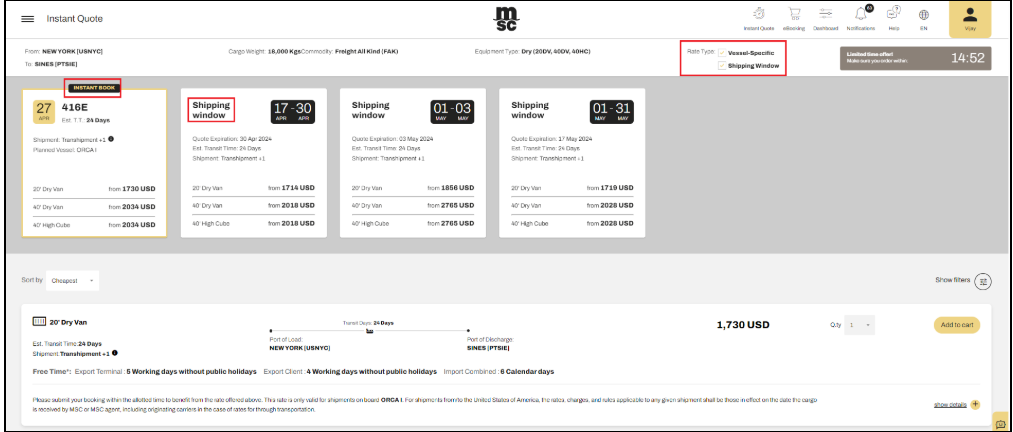Click 'Quote Expiration: 03 May 2024' text
Image resolution: width=1013 pixels, height=432 pixels.
tap(392, 139)
